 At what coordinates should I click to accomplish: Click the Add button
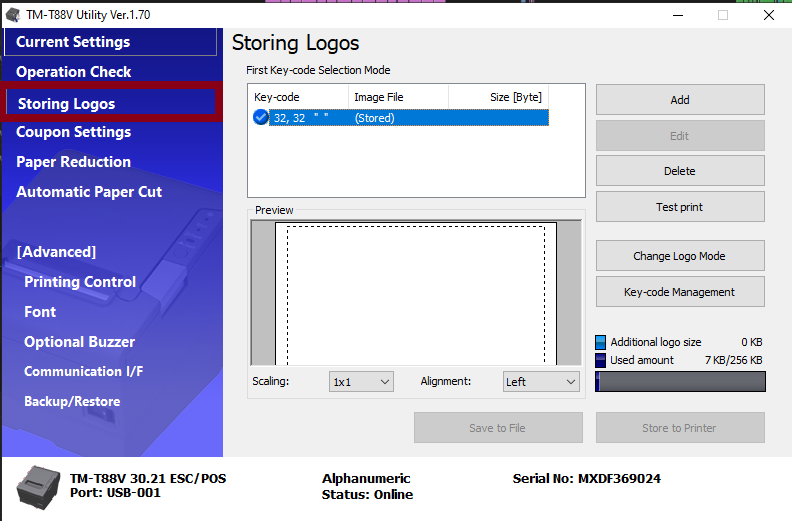coord(680,100)
